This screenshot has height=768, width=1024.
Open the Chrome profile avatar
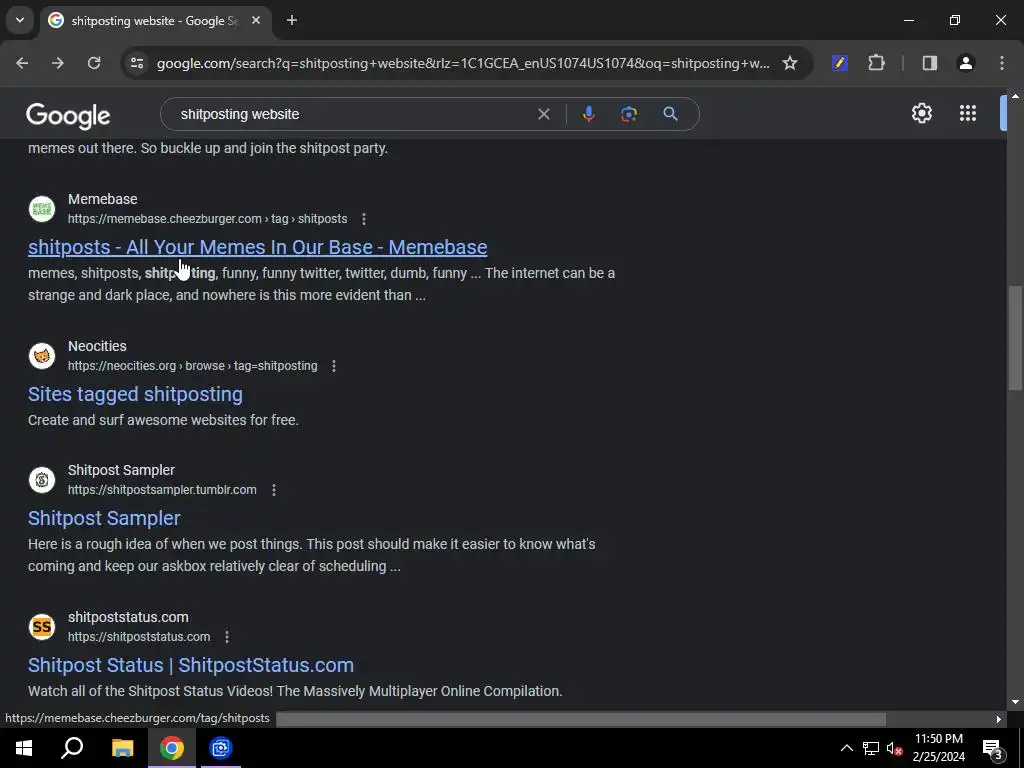pyautogui.click(x=965, y=63)
